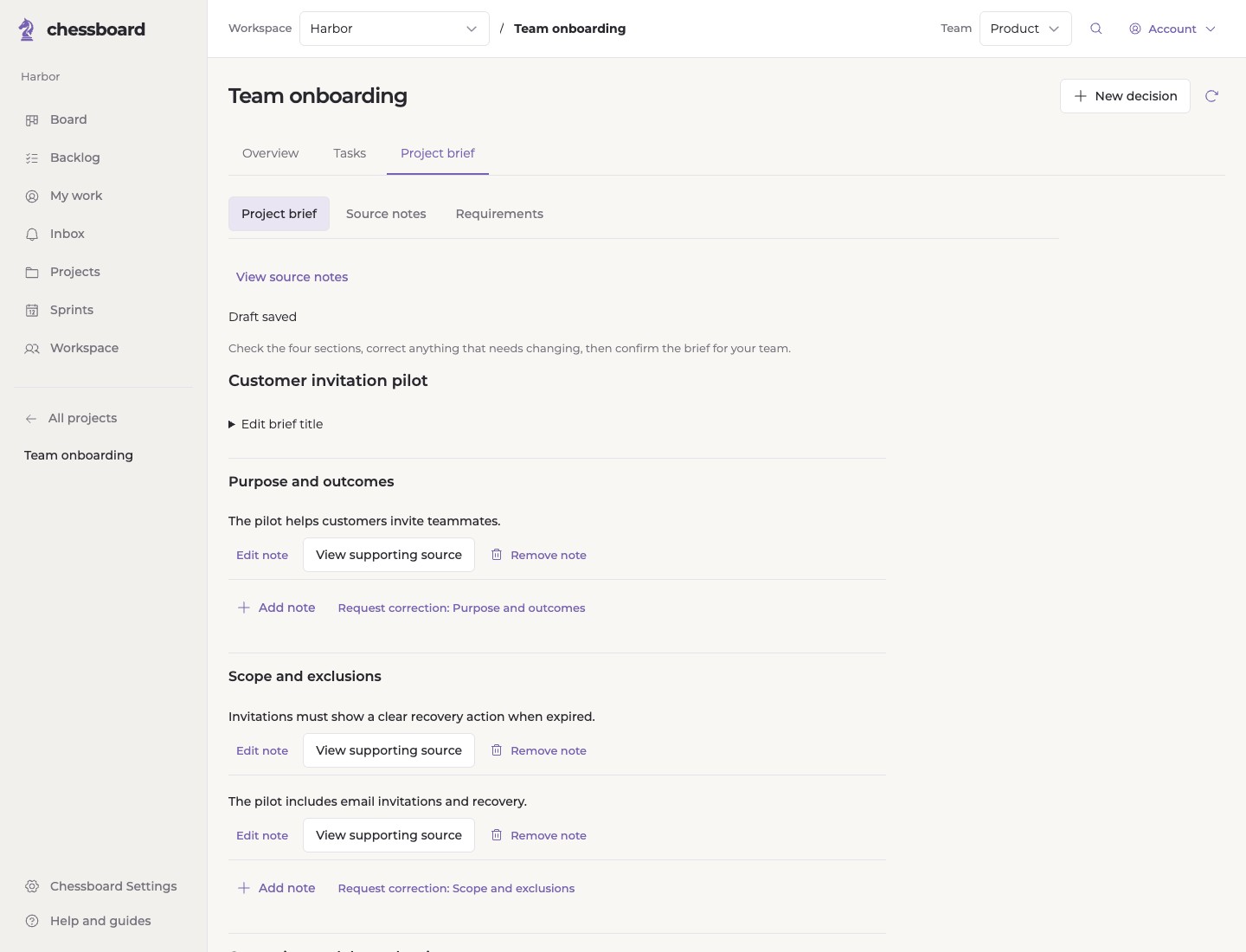Click the Customer invitation pilot heading
The image size is (1246, 952).
(x=328, y=381)
